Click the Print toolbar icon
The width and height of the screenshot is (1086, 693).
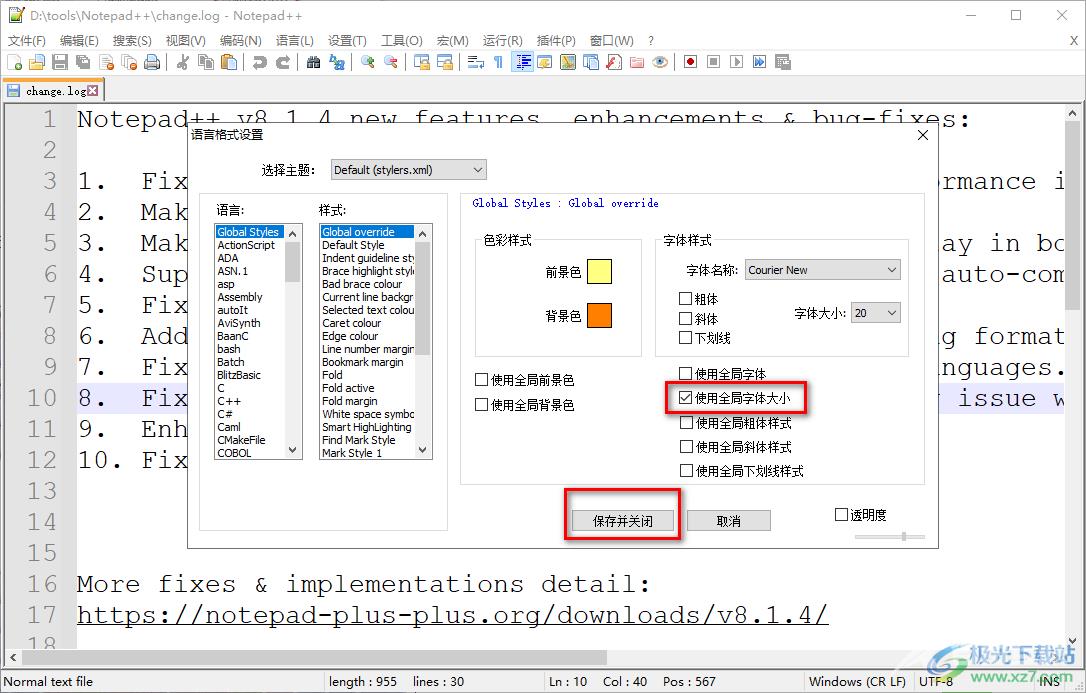point(152,62)
